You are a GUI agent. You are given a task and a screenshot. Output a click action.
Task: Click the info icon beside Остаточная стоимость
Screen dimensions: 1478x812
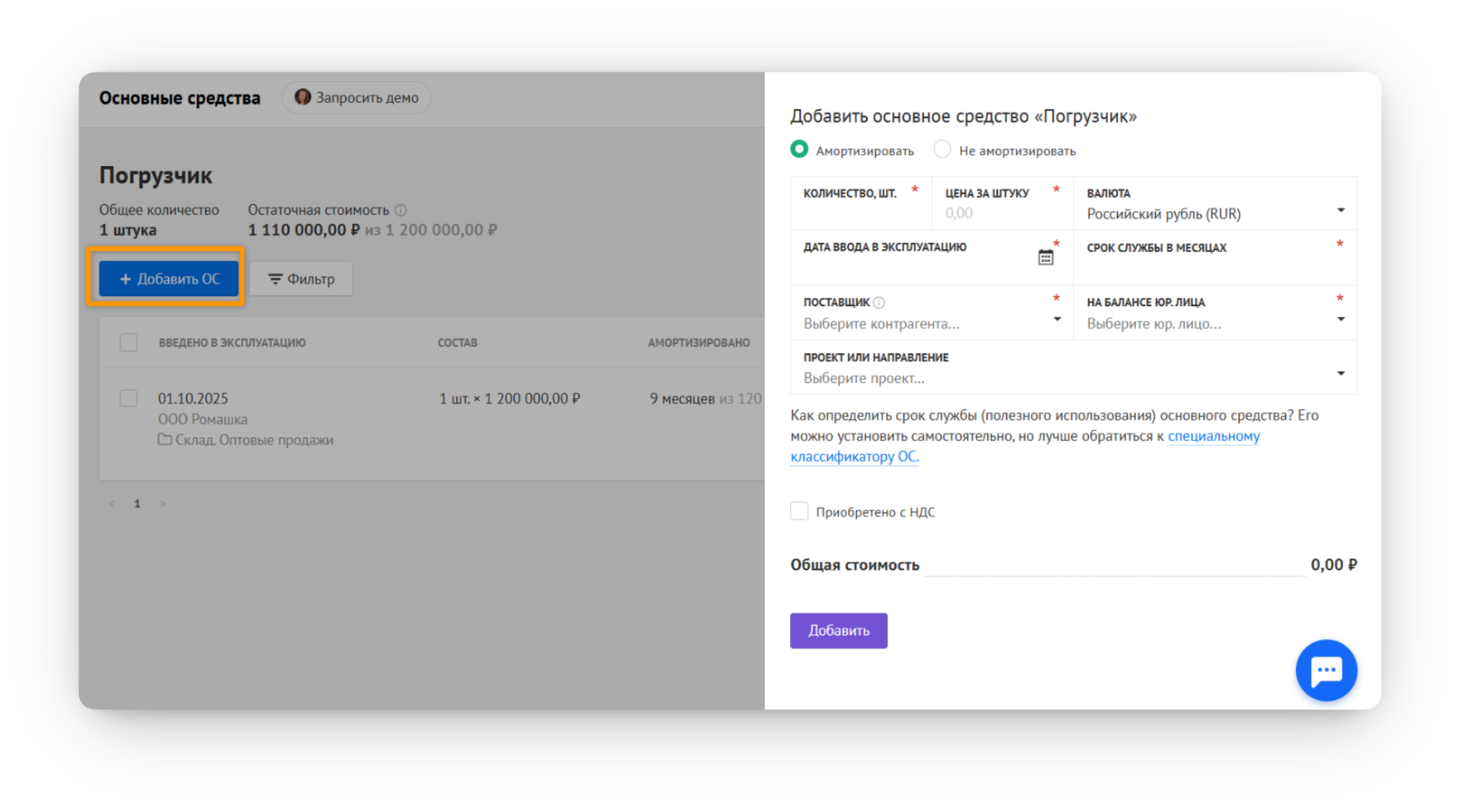coord(401,210)
